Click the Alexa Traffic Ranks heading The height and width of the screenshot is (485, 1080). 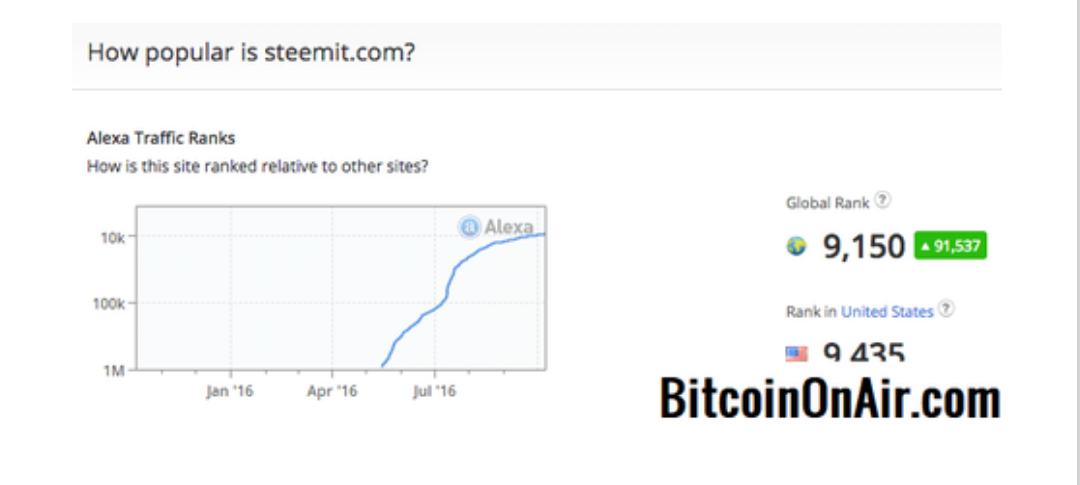(x=161, y=138)
